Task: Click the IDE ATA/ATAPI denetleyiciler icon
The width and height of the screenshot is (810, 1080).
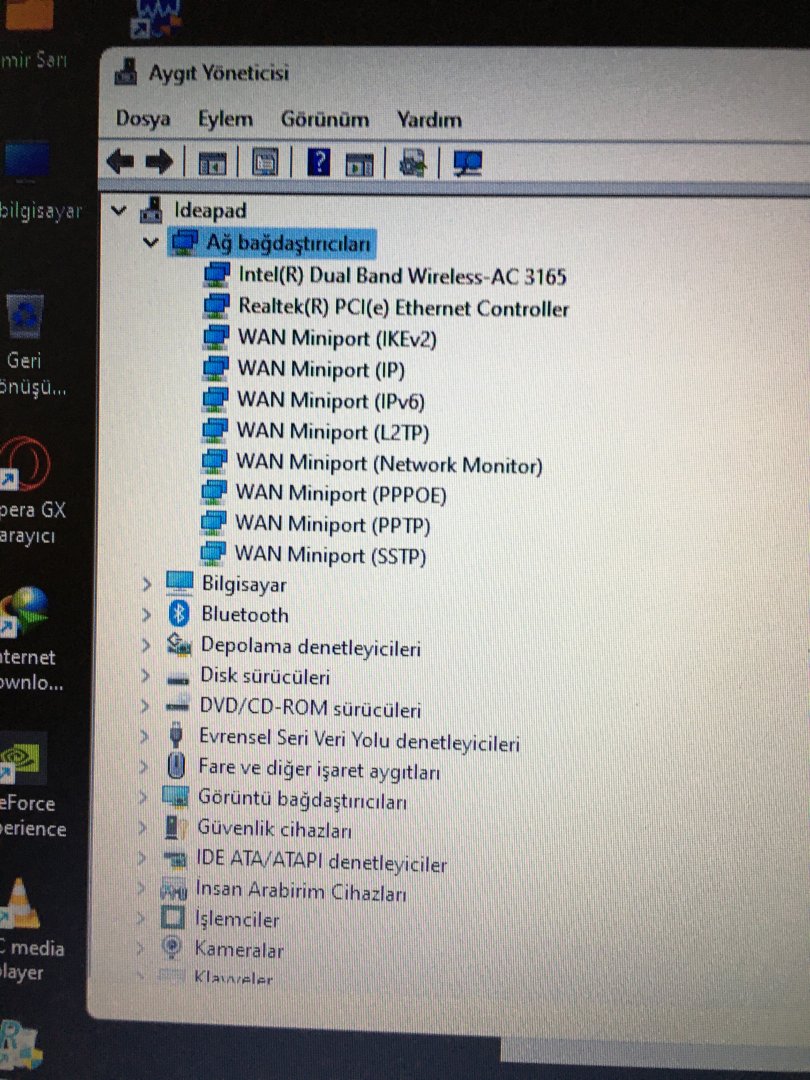Action: tap(174, 859)
